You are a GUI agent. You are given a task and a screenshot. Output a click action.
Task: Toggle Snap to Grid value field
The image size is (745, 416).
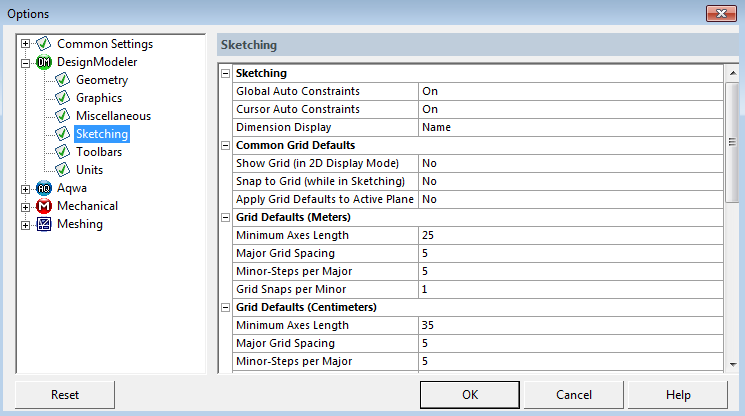click(570, 181)
